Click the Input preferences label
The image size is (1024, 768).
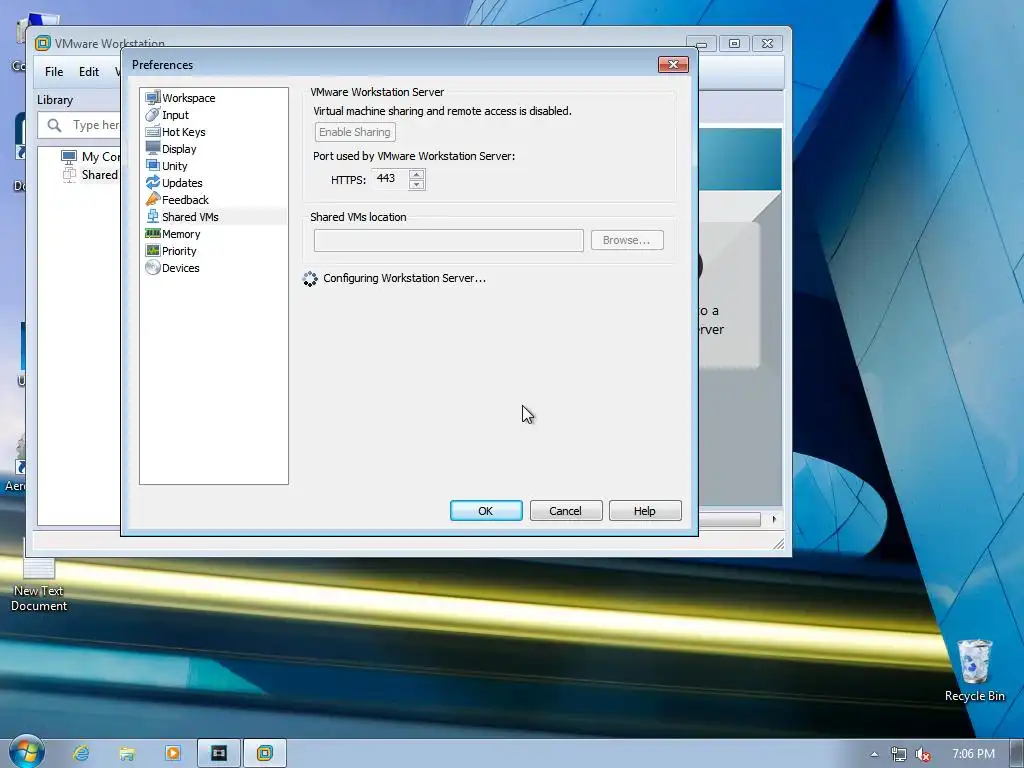[175, 115]
